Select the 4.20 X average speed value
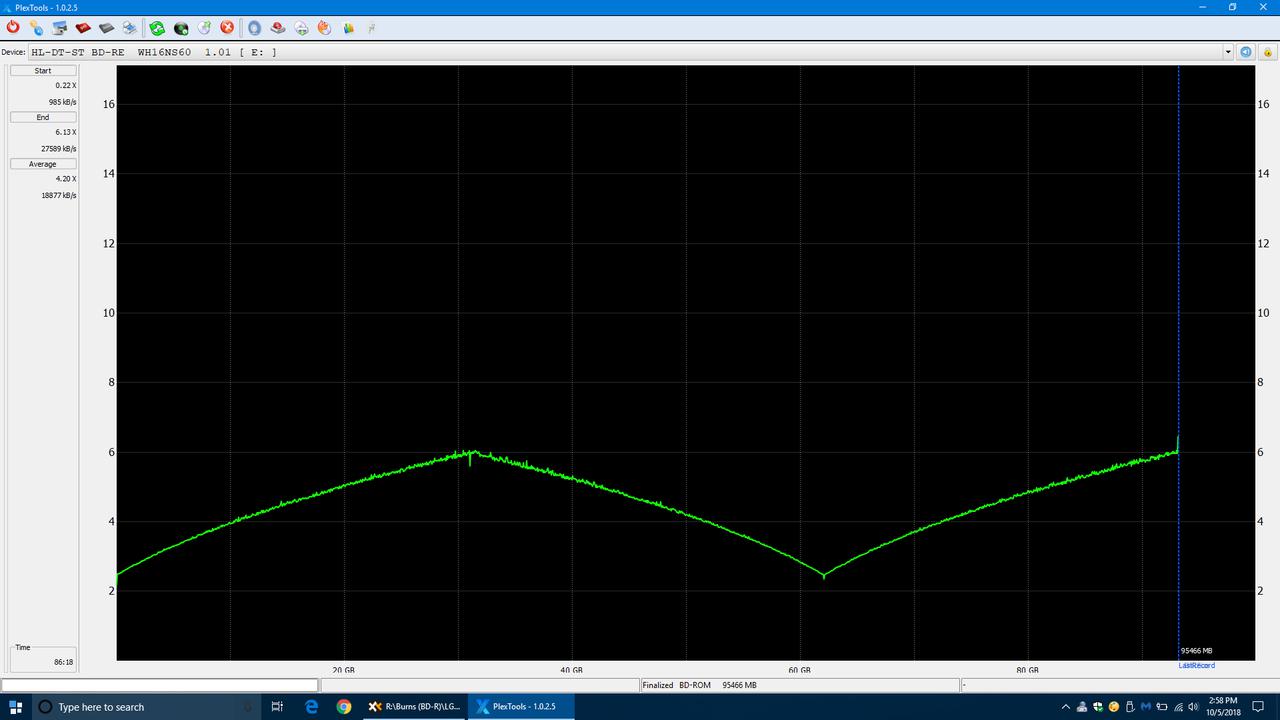 coord(66,179)
